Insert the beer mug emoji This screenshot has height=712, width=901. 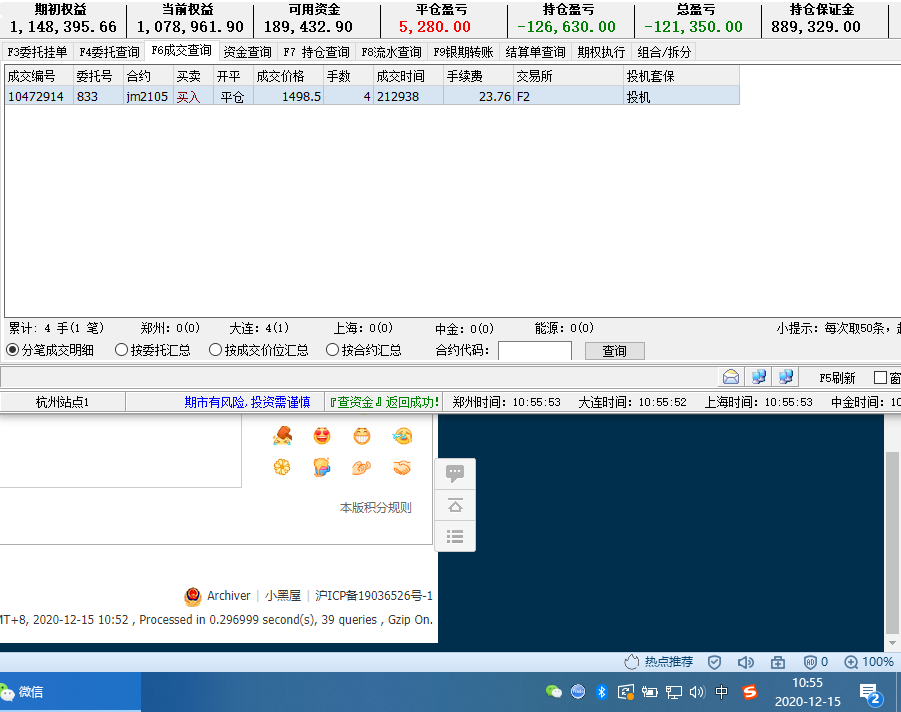(x=322, y=467)
